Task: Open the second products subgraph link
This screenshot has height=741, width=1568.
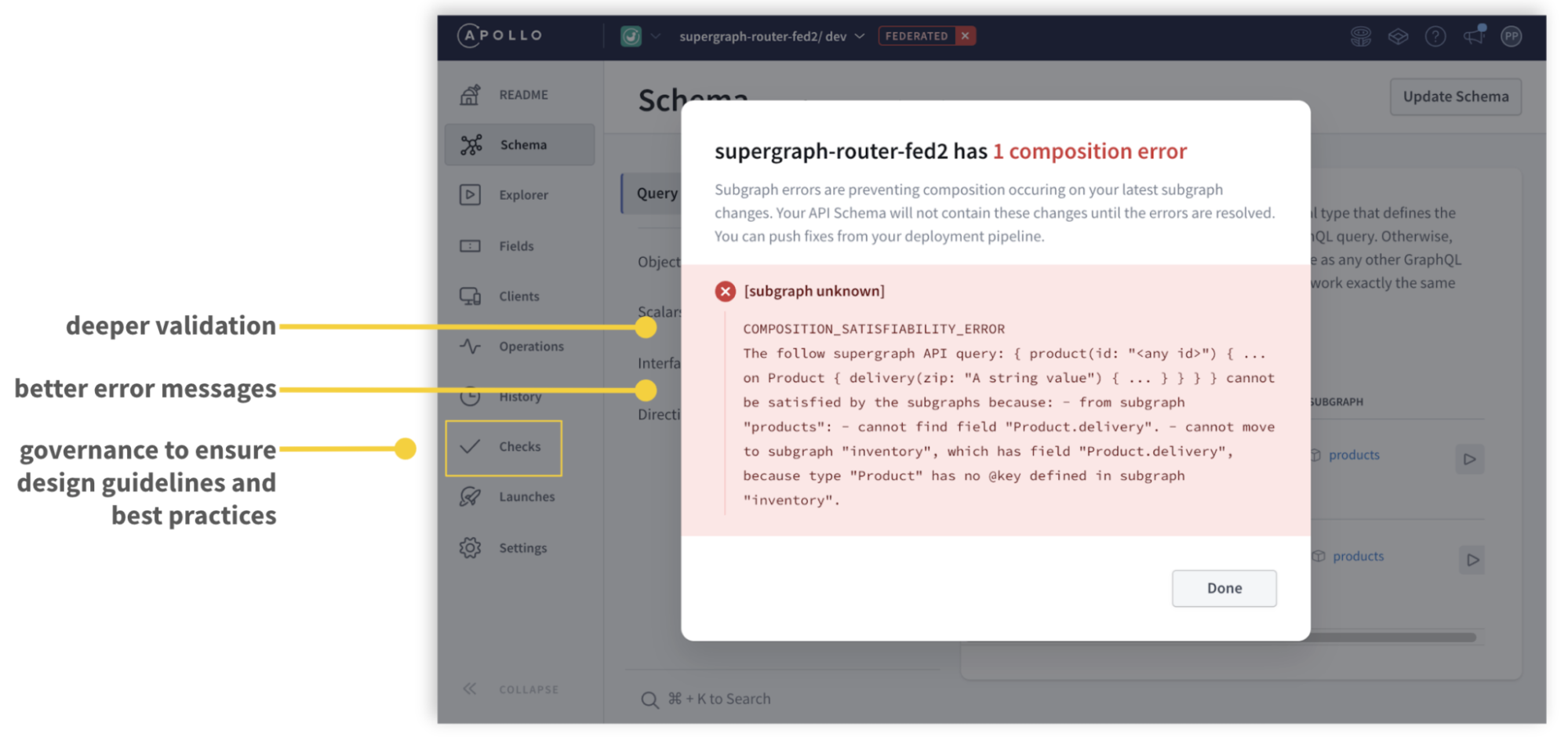Action: pyautogui.click(x=1358, y=556)
